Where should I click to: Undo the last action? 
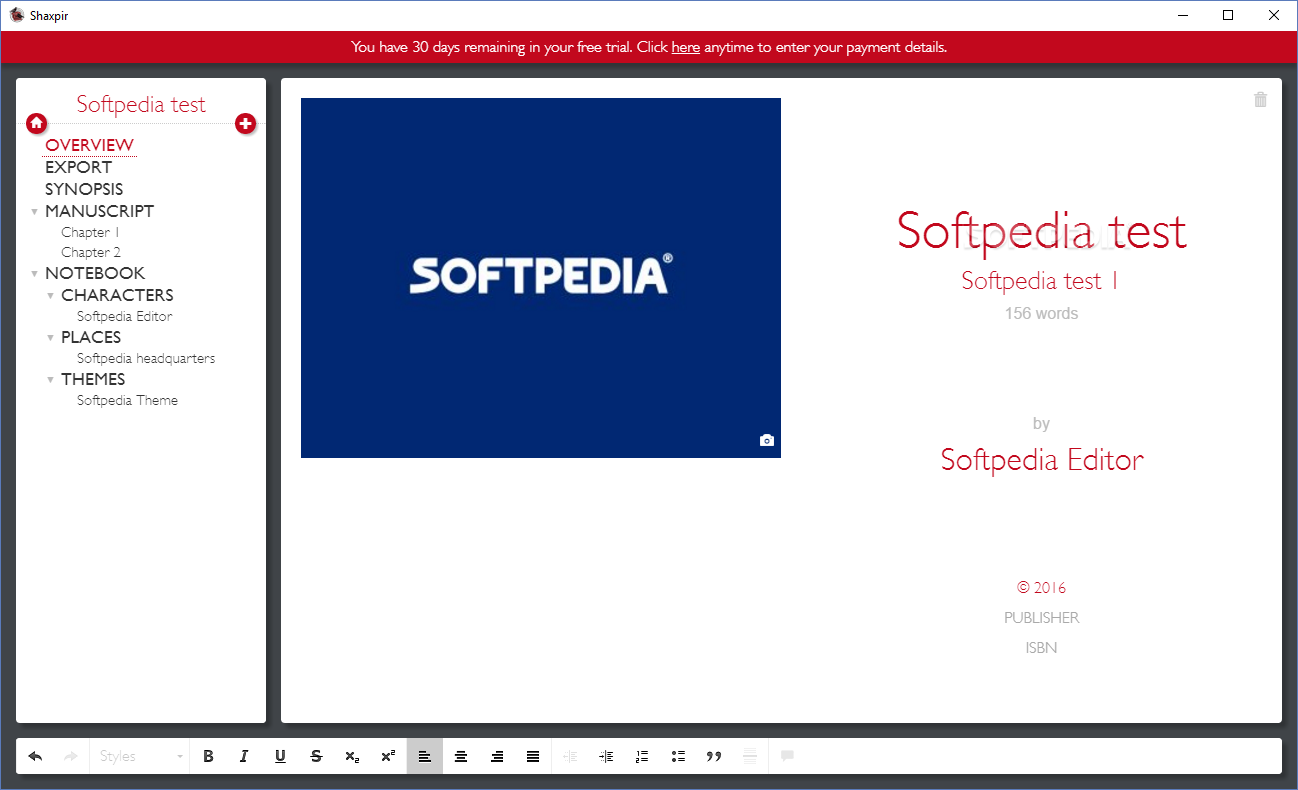35,756
